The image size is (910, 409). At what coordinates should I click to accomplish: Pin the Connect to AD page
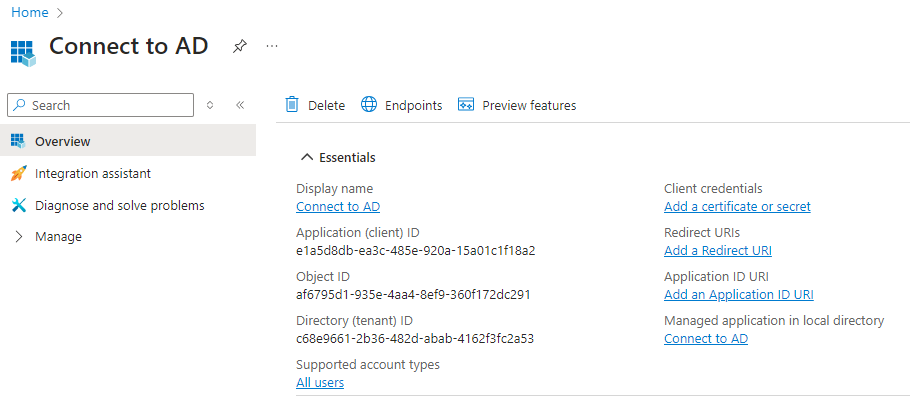[x=240, y=46]
